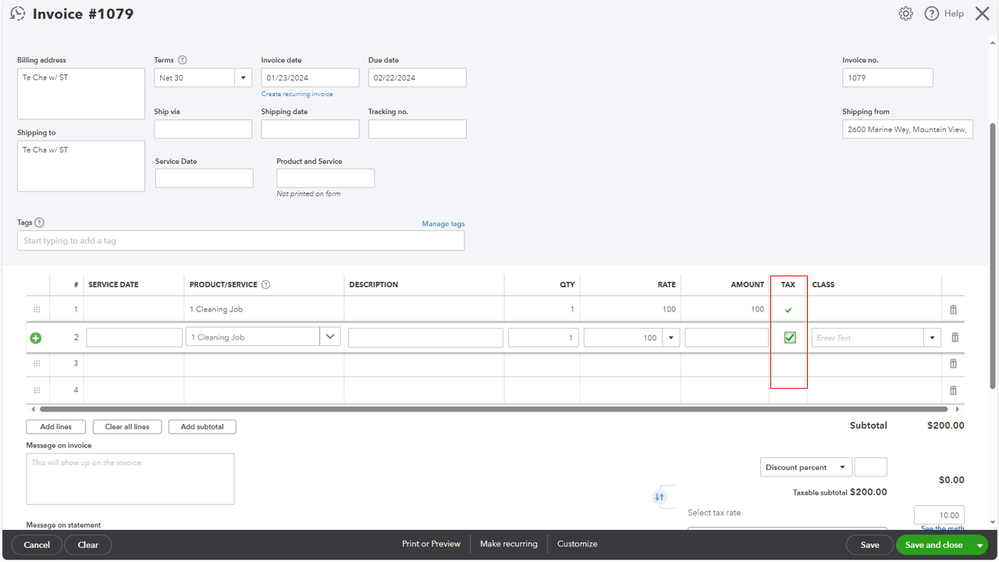Grab the drag handle on row 3

(x=37, y=363)
